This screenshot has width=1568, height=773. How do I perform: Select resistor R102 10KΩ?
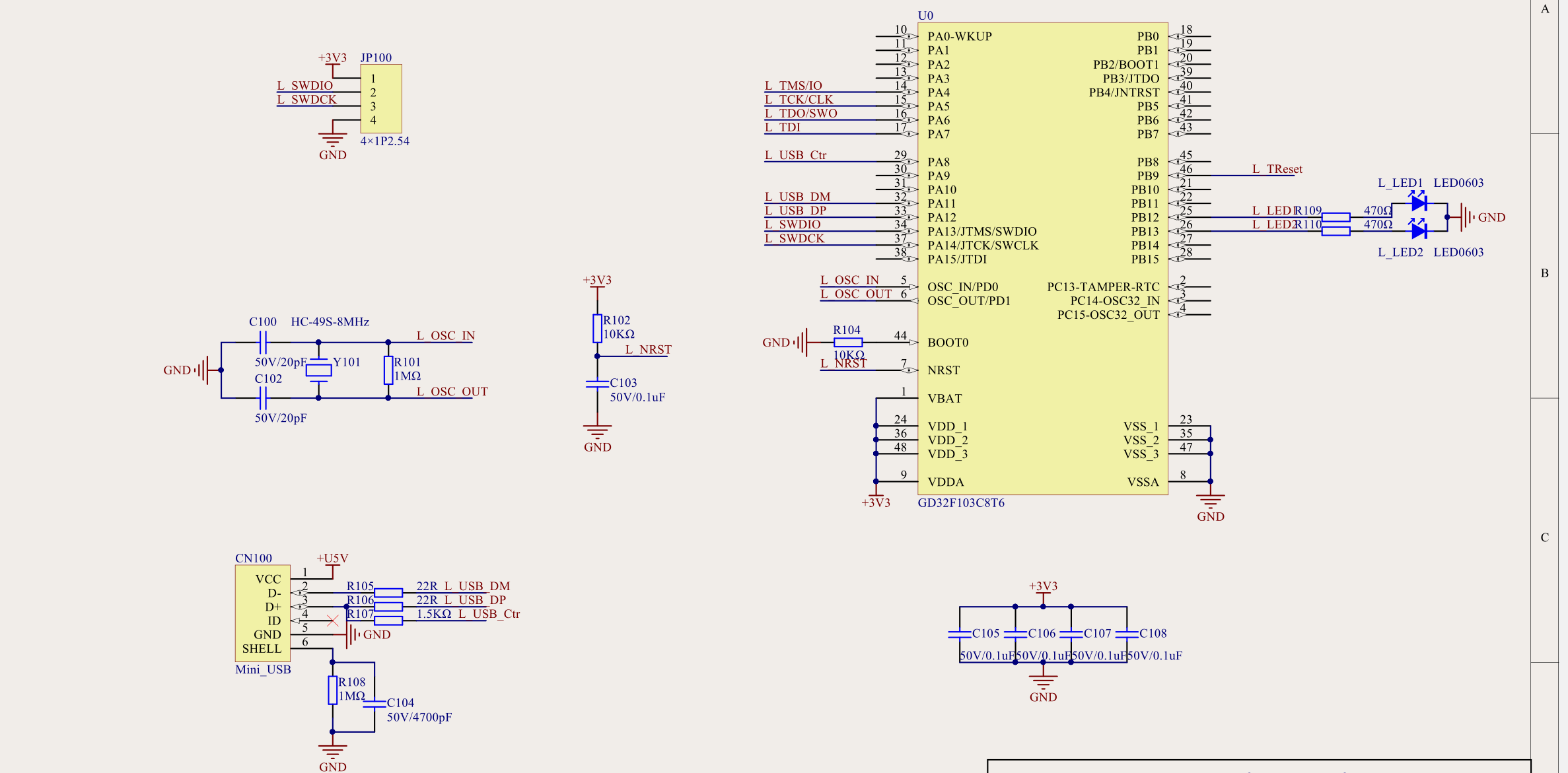(597, 328)
